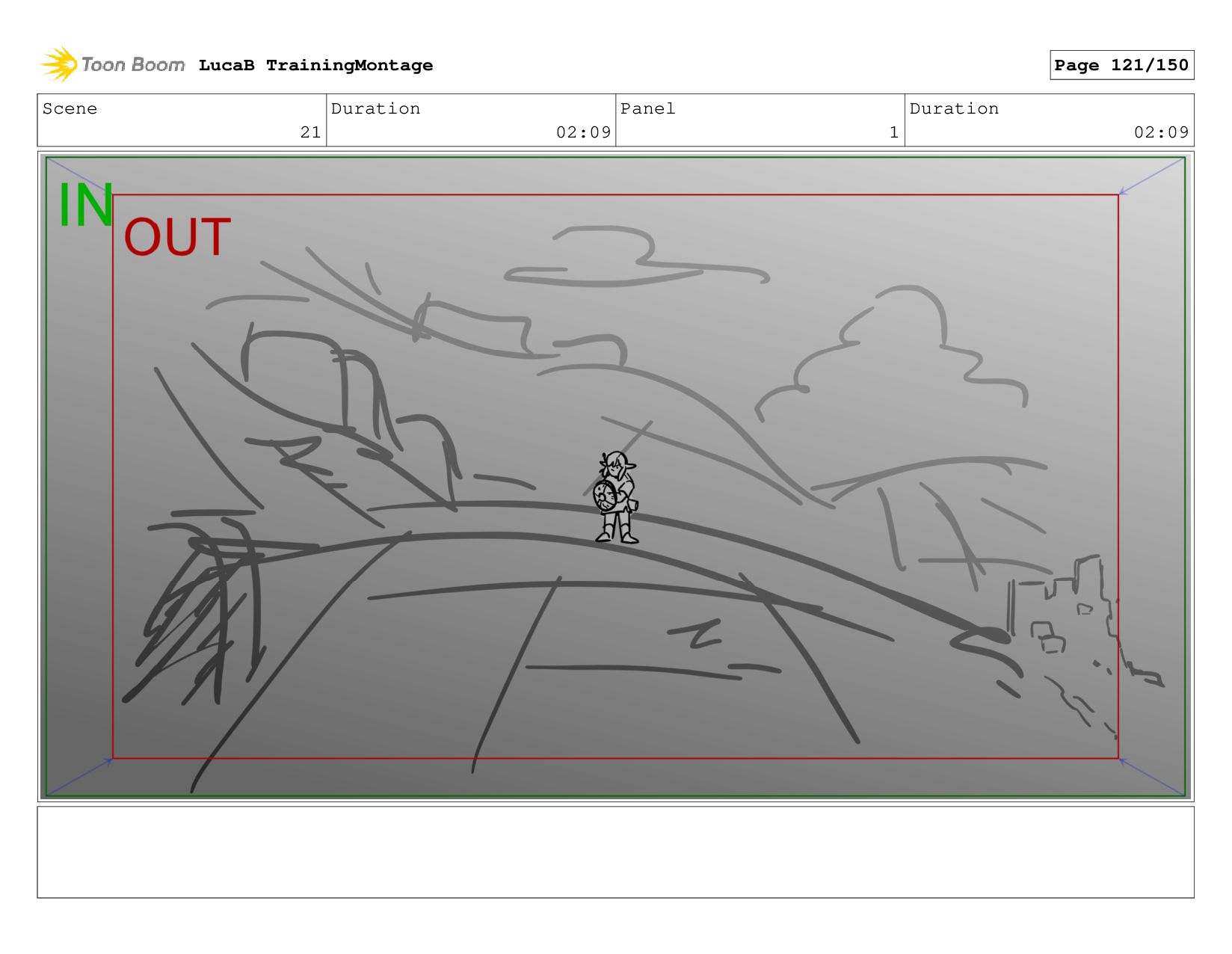Click the scene duration value 02:09
This screenshot has width=1232, height=954.
[583, 132]
